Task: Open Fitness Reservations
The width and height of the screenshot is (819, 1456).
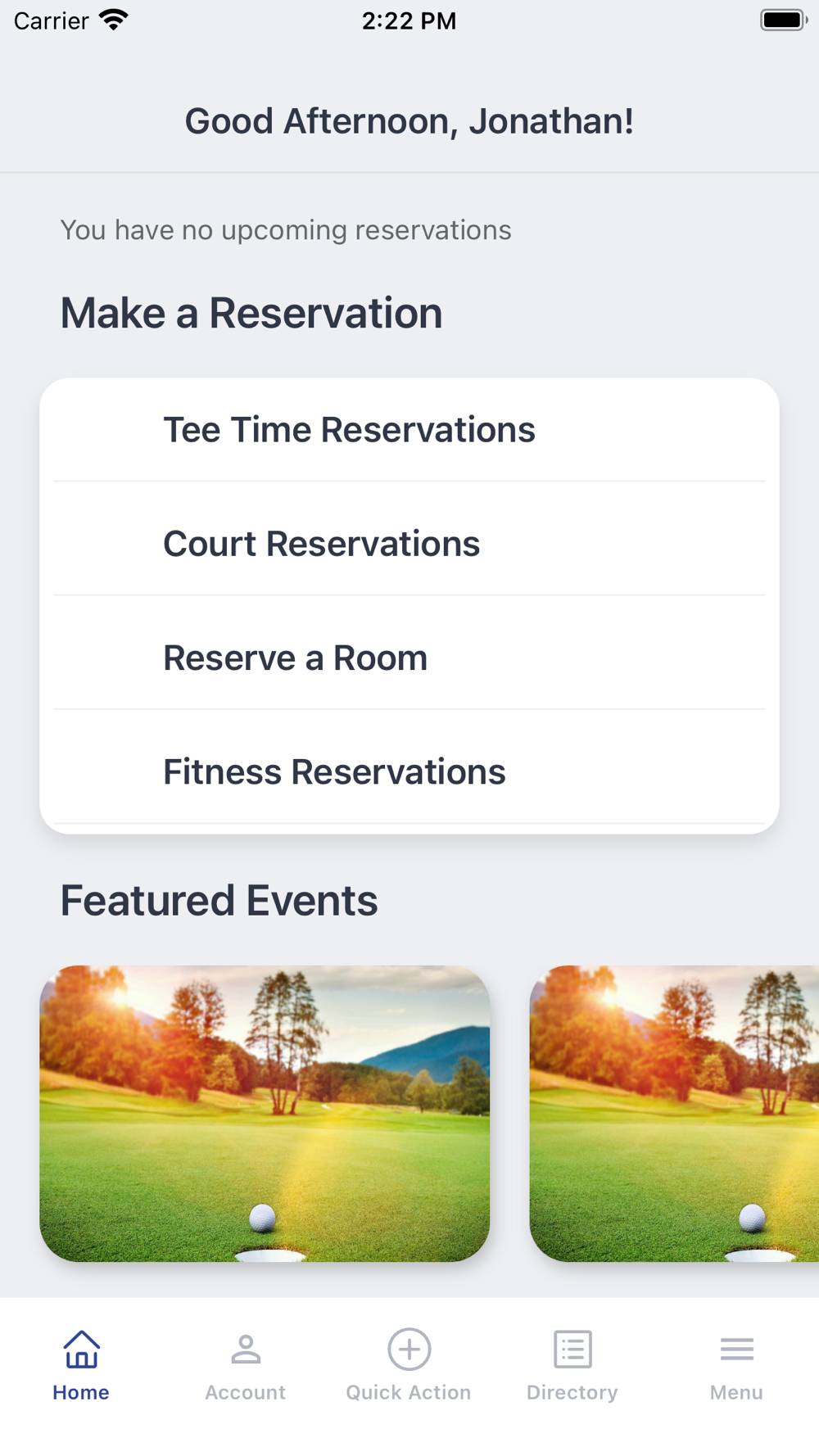Action: (334, 771)
